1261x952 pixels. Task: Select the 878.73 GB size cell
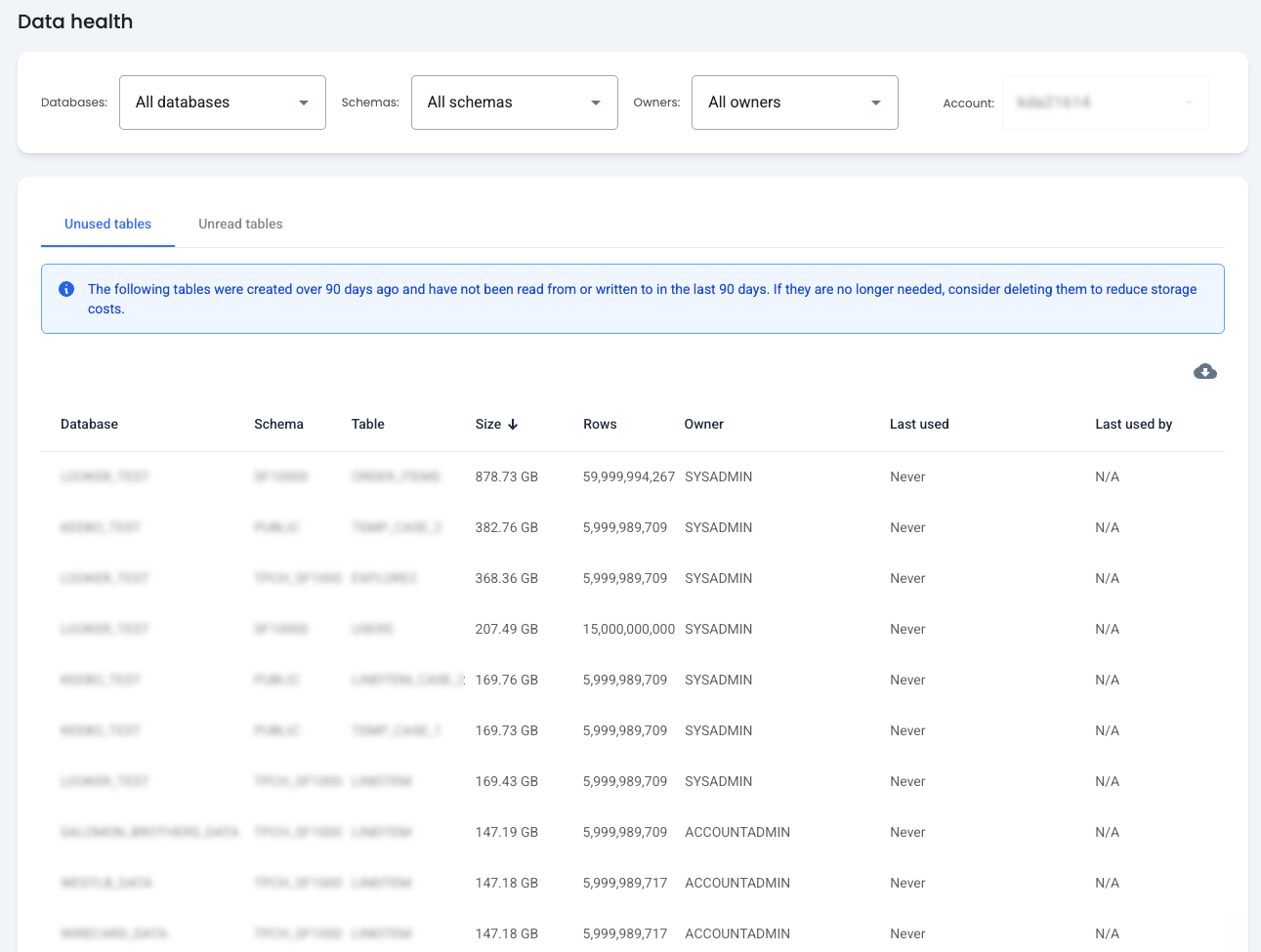(507, 476)
